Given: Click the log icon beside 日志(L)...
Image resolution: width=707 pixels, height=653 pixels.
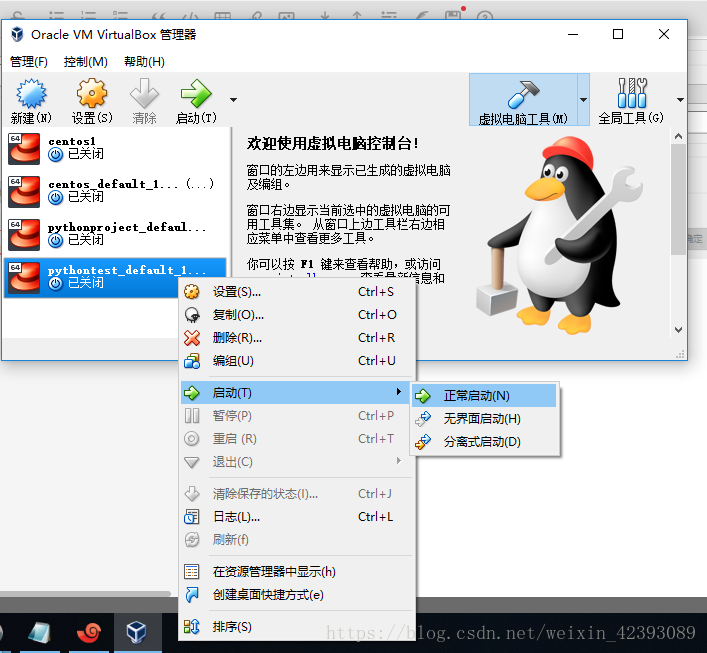Looking at the screenshot, I should 192,517.
